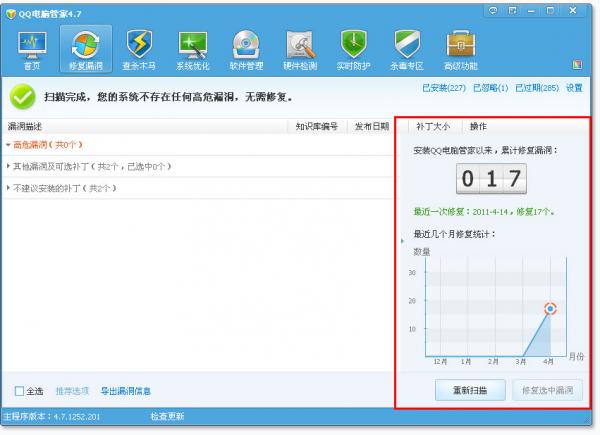Close the QQ电脑管家 window
The height and width of the screenshot is (435, 600).
tap(573, 10)
